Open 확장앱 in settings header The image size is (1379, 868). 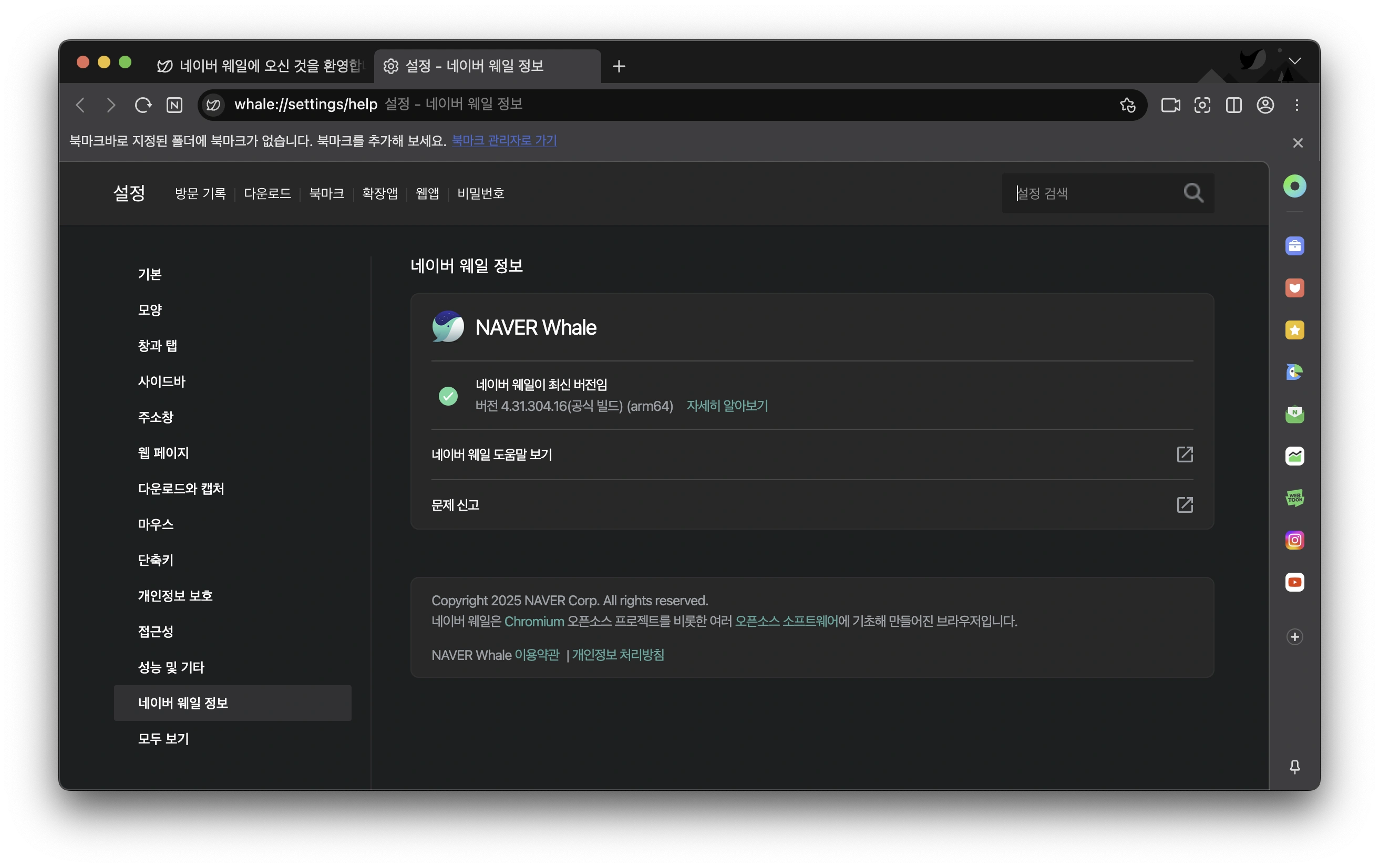[x=379, y=193]
